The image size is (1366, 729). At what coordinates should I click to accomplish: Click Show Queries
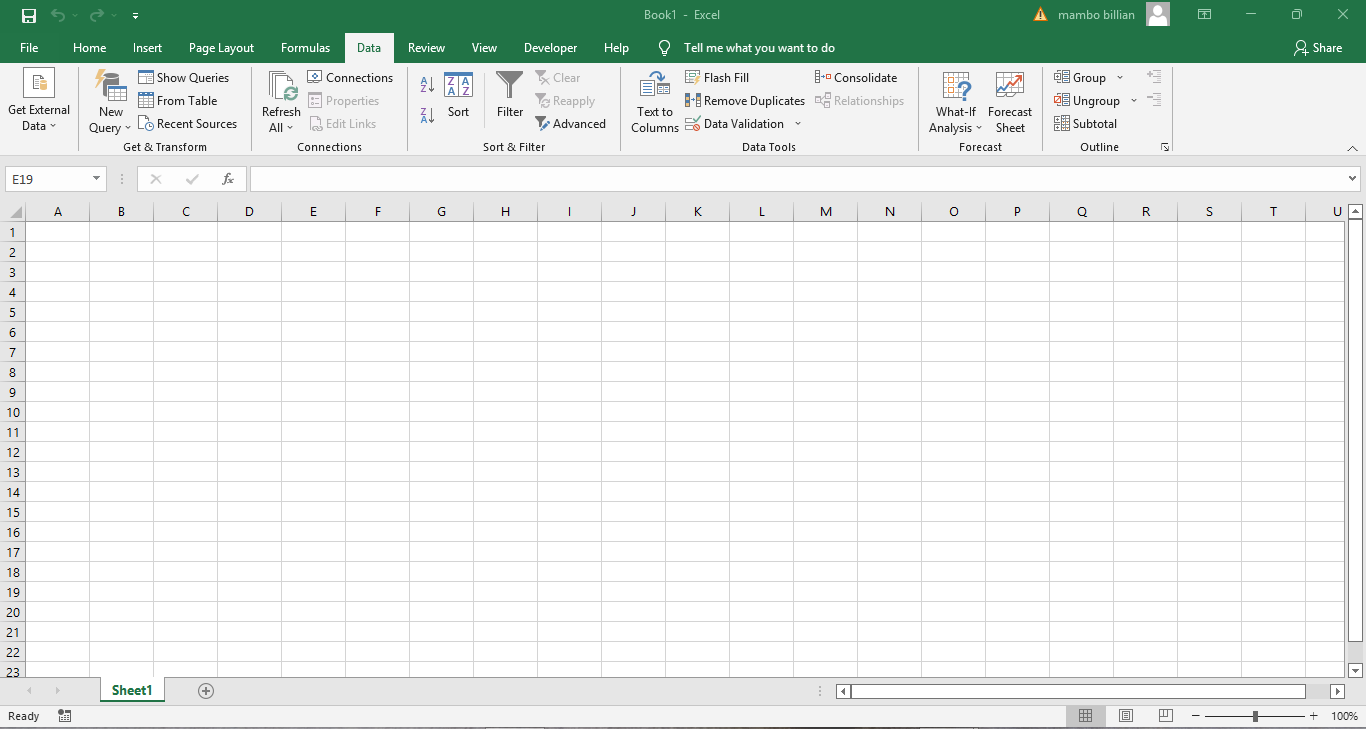[184, 78]
